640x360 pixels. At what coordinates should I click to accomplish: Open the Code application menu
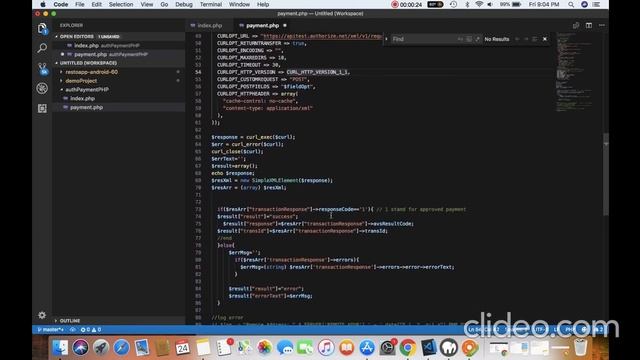(60, 4)
